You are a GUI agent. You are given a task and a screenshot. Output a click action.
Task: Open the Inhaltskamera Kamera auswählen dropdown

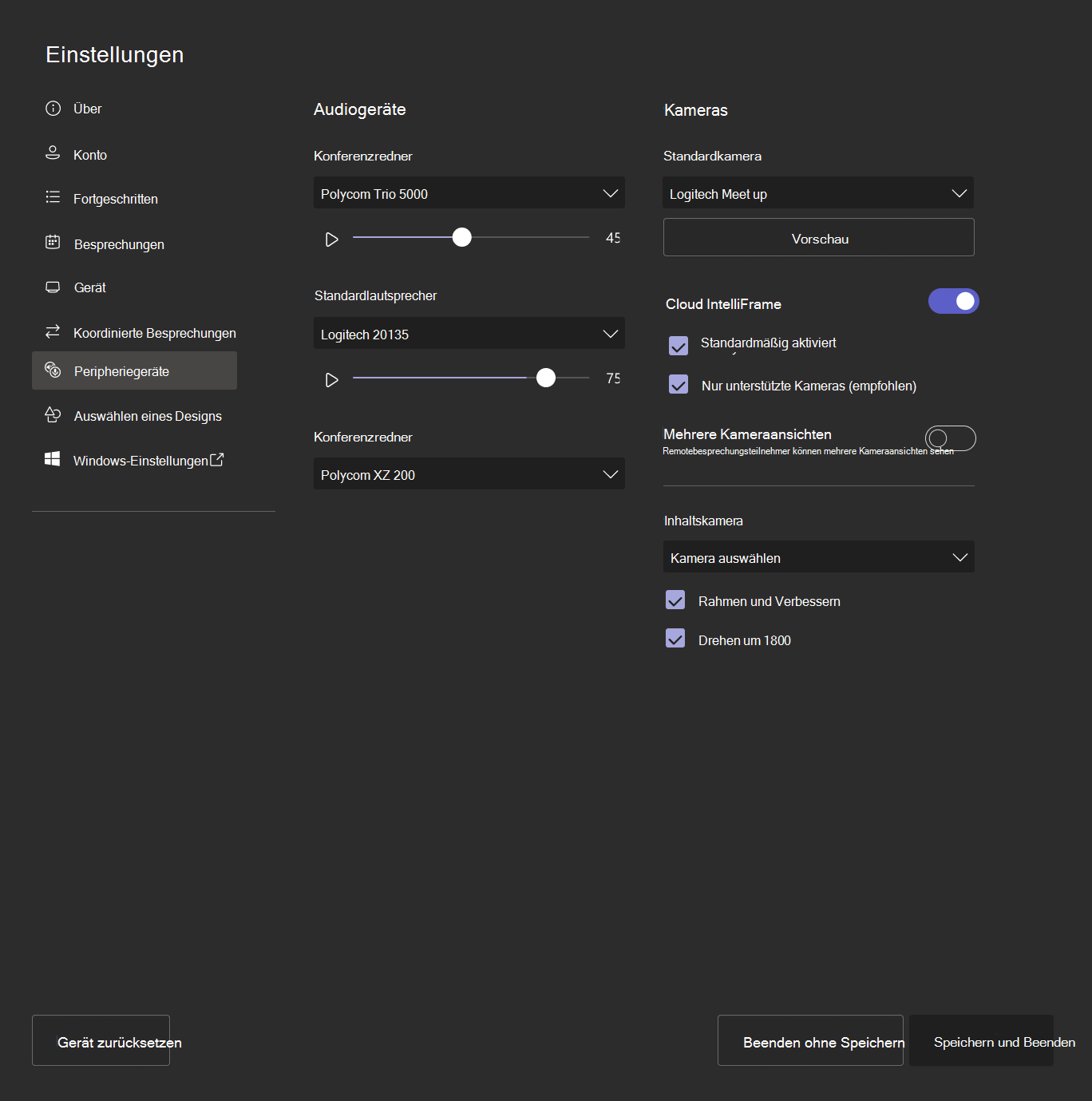point(819,556)
